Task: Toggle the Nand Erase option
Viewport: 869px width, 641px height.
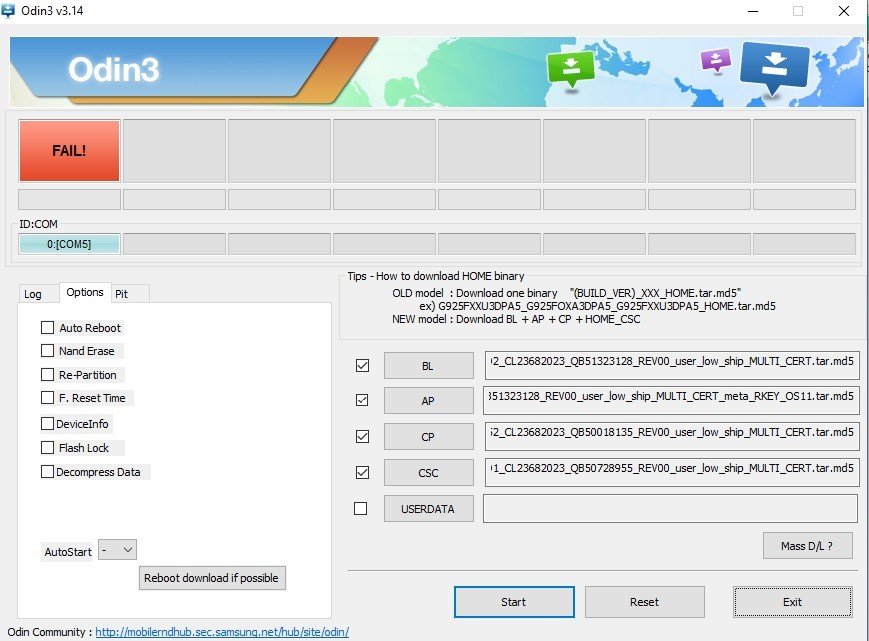Action: pos(48,351)
